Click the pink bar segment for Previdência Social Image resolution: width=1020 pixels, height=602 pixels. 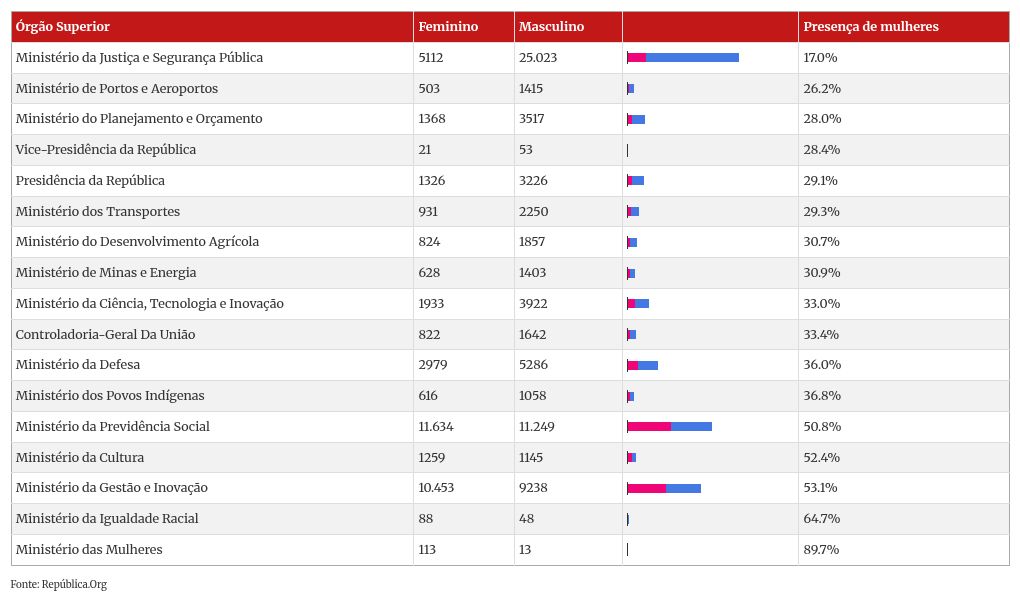(650, 427)
